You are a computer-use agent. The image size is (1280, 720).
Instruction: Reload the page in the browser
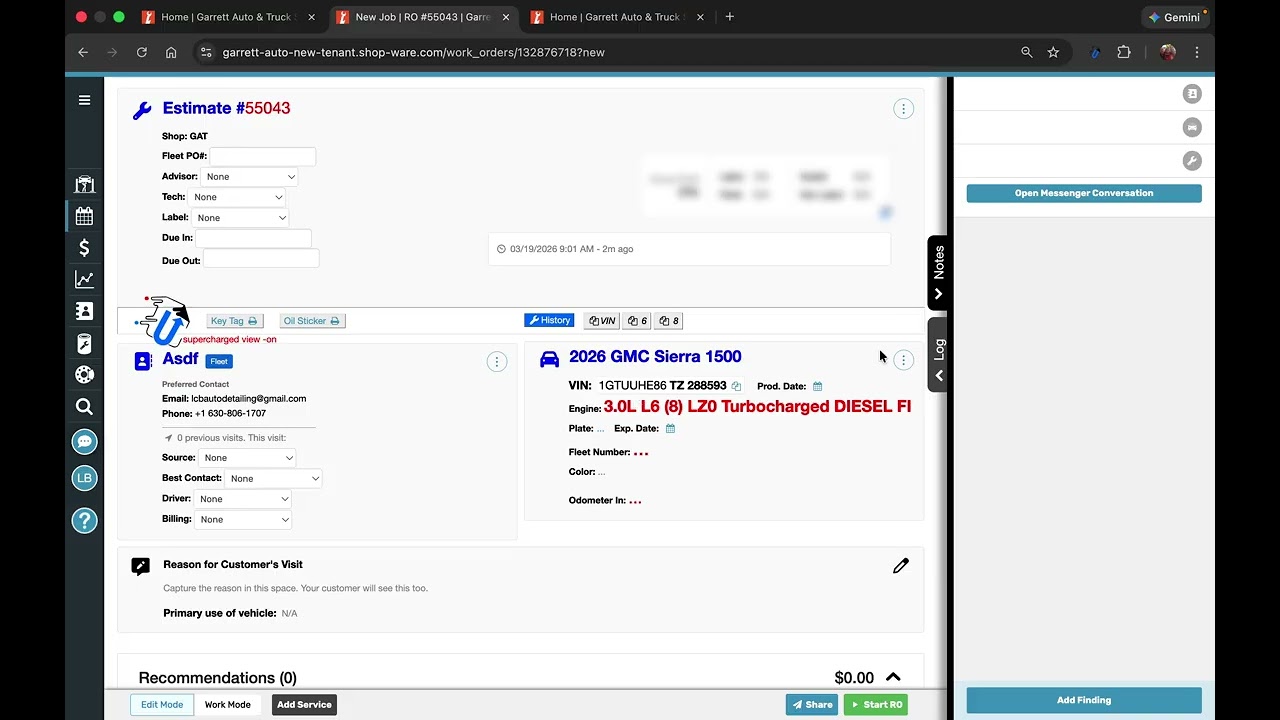point(142,52)
